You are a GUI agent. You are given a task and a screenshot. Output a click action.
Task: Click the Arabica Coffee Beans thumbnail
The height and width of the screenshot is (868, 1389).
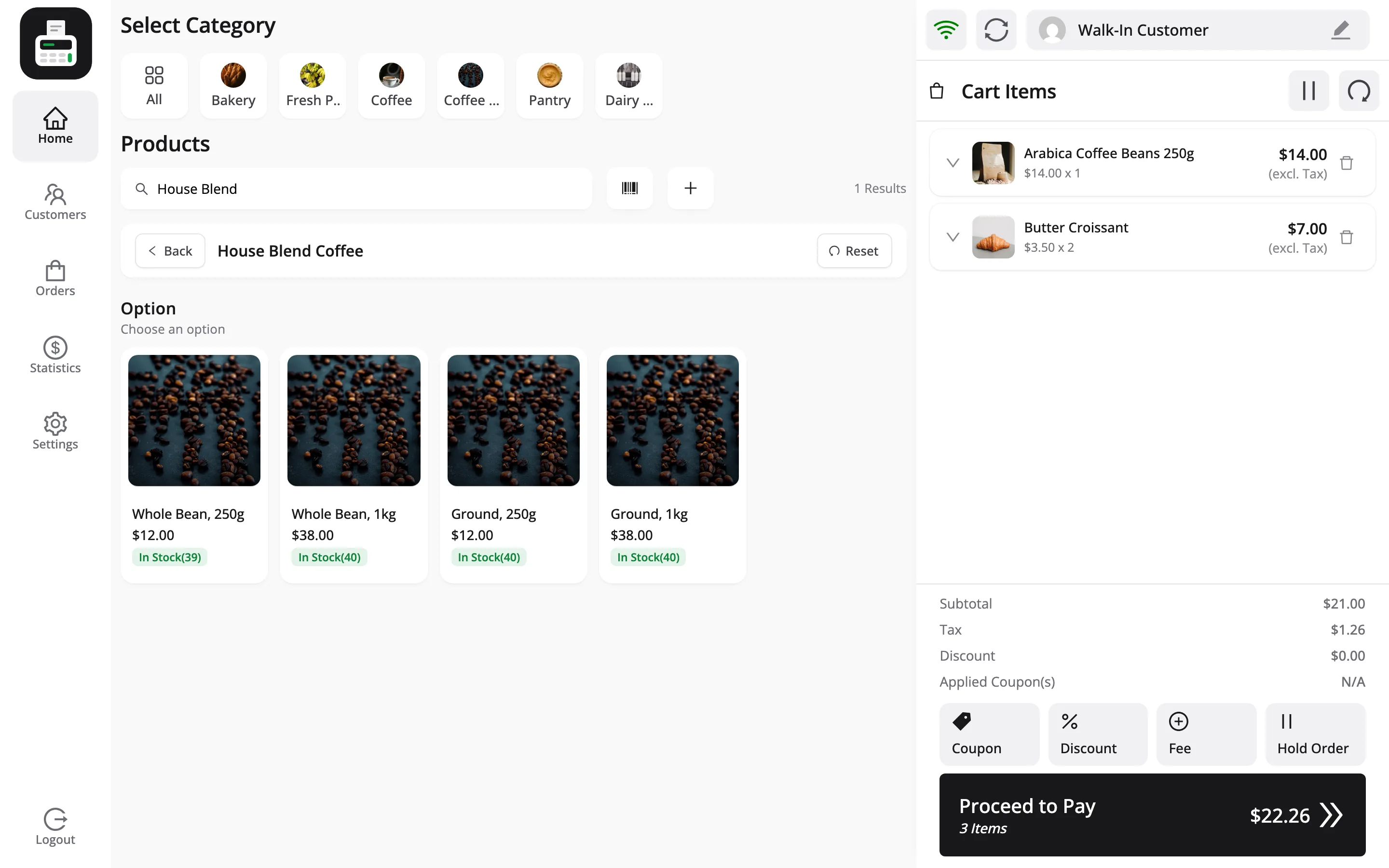(993, 163)
